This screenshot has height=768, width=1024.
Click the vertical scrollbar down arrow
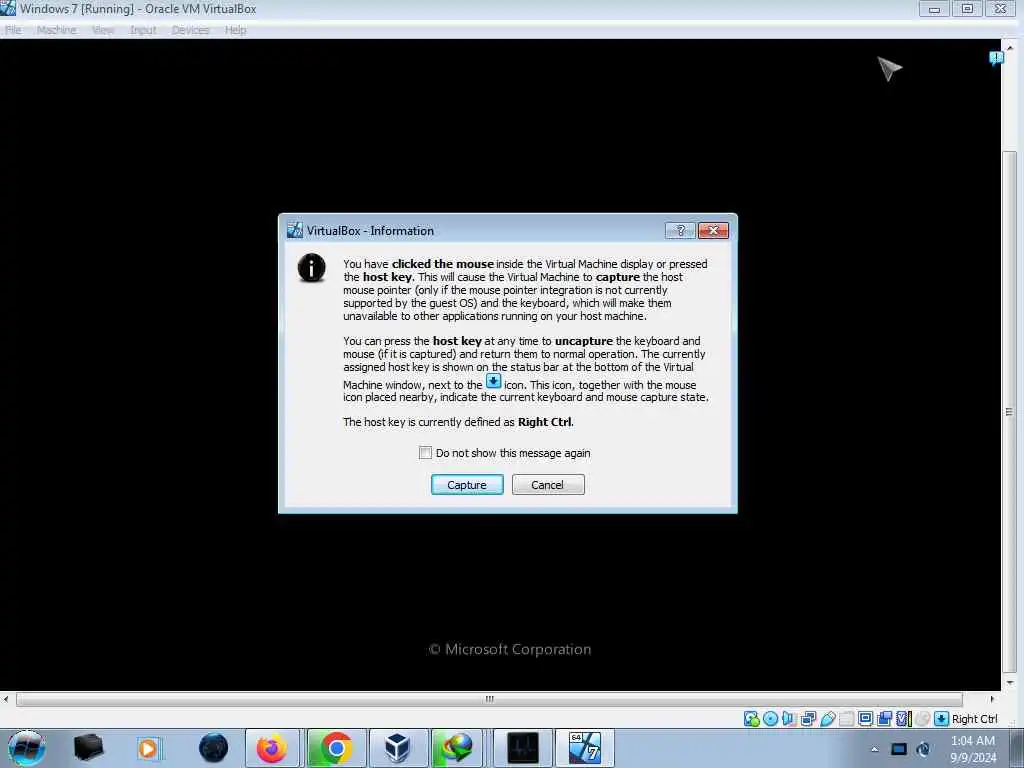click(1010, 683)
